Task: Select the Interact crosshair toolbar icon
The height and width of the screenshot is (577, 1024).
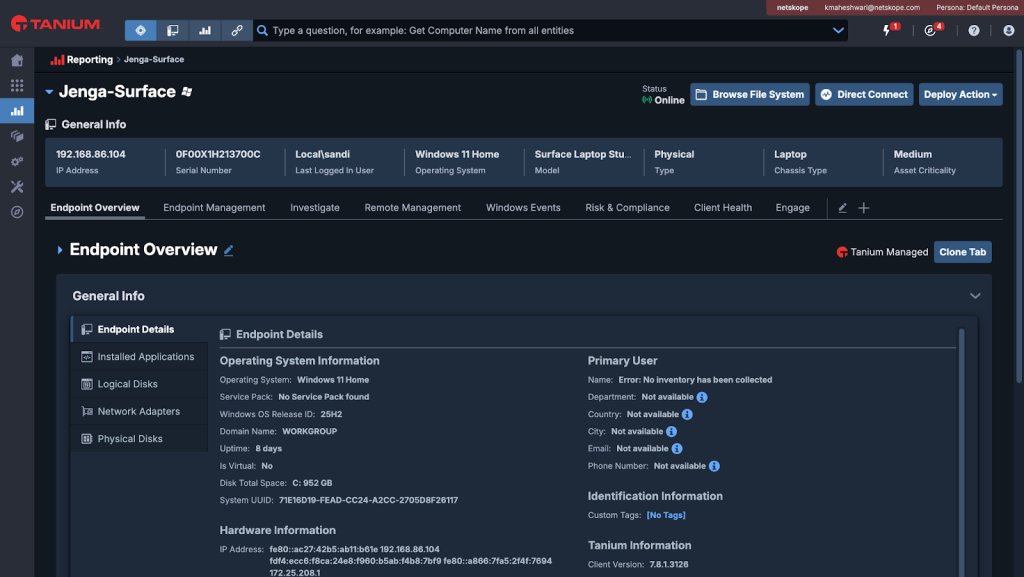Action: [x=140, y=30]
